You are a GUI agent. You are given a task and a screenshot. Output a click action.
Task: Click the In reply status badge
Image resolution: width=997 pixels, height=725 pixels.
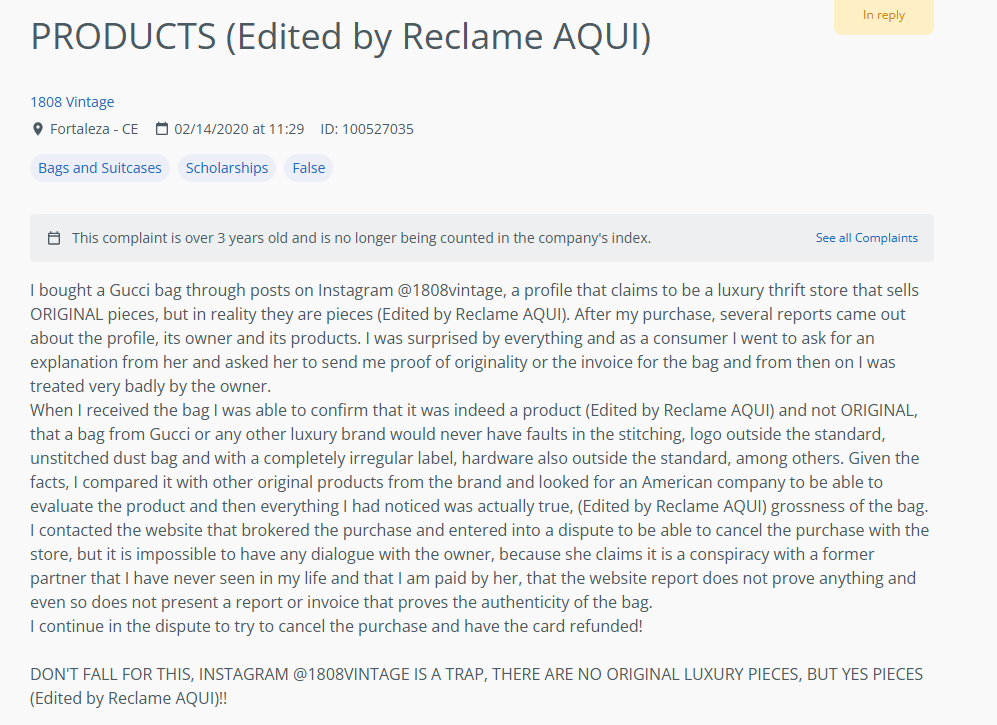click(884, 15)
